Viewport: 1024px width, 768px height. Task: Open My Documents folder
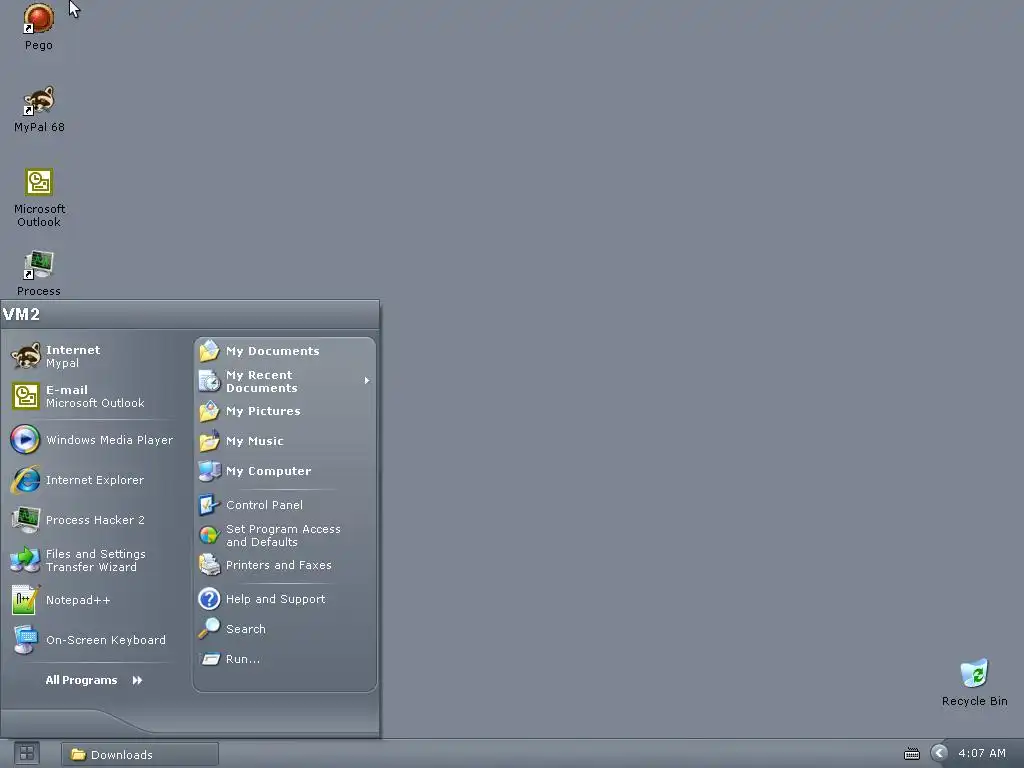285,351
